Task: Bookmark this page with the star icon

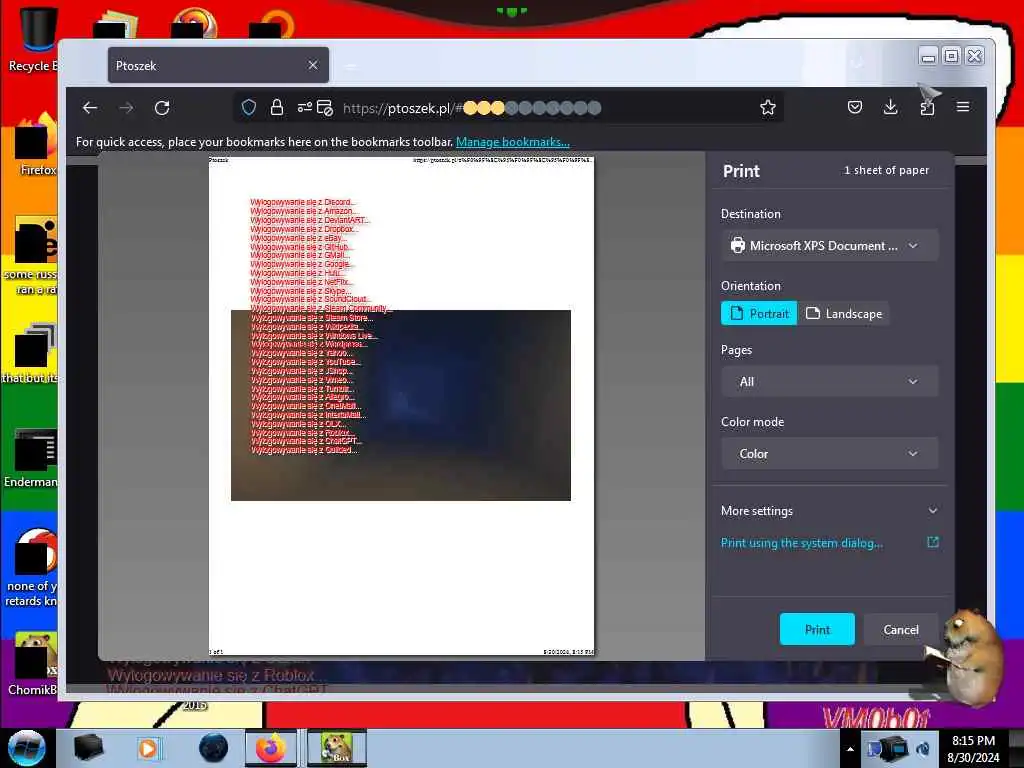Action: tap(768, 108)
